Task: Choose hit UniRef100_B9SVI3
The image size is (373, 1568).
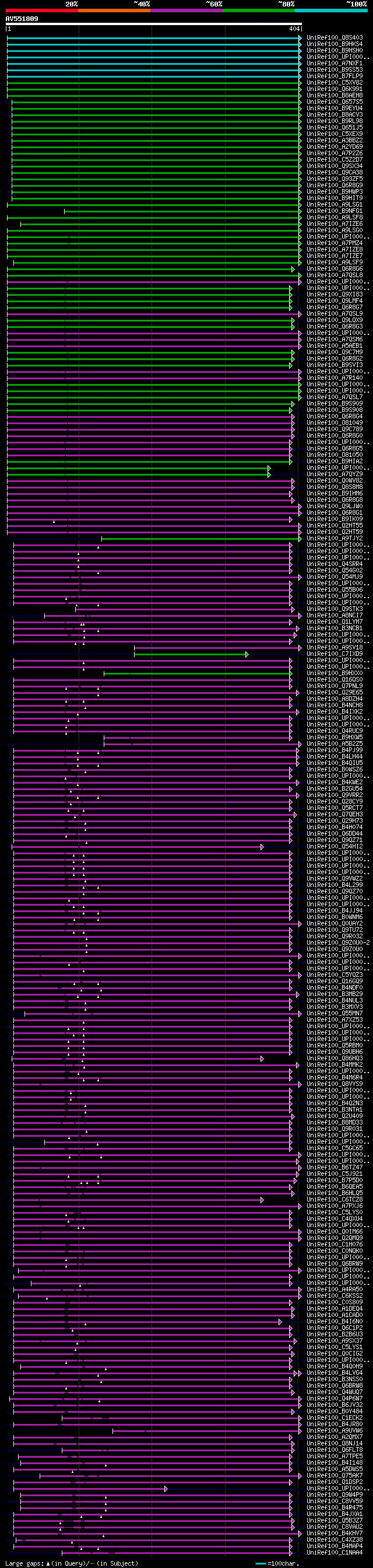Action: point(335,365)
